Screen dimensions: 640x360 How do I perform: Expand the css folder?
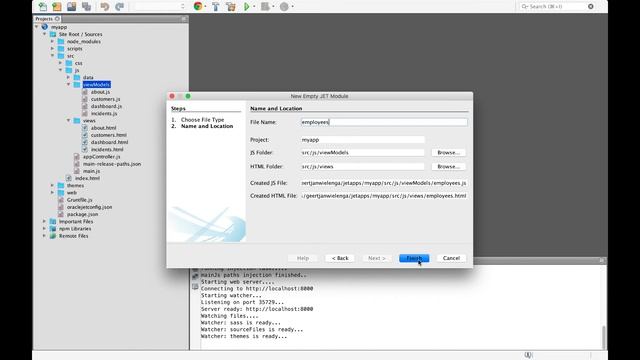(60, 63)
